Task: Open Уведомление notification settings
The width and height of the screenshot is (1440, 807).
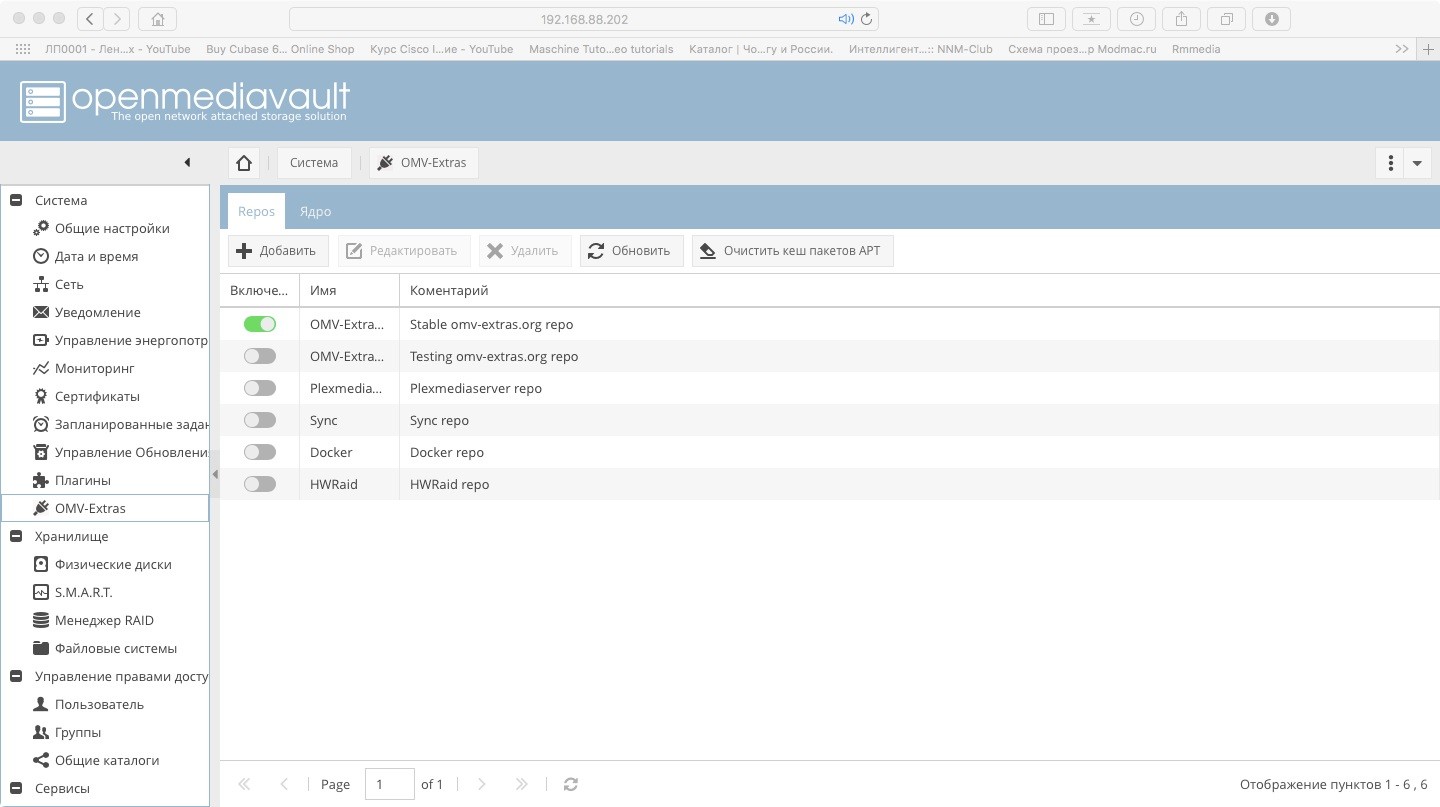Action: pyautogui.click(x=98, y=312)
